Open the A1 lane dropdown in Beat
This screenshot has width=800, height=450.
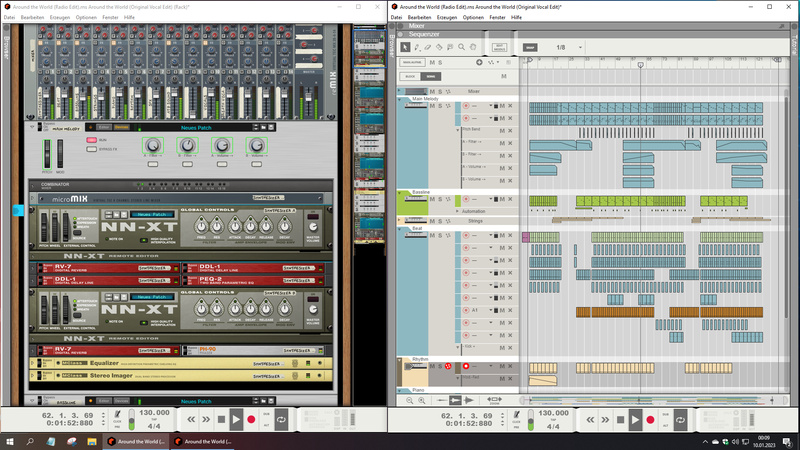coord(491,310)
